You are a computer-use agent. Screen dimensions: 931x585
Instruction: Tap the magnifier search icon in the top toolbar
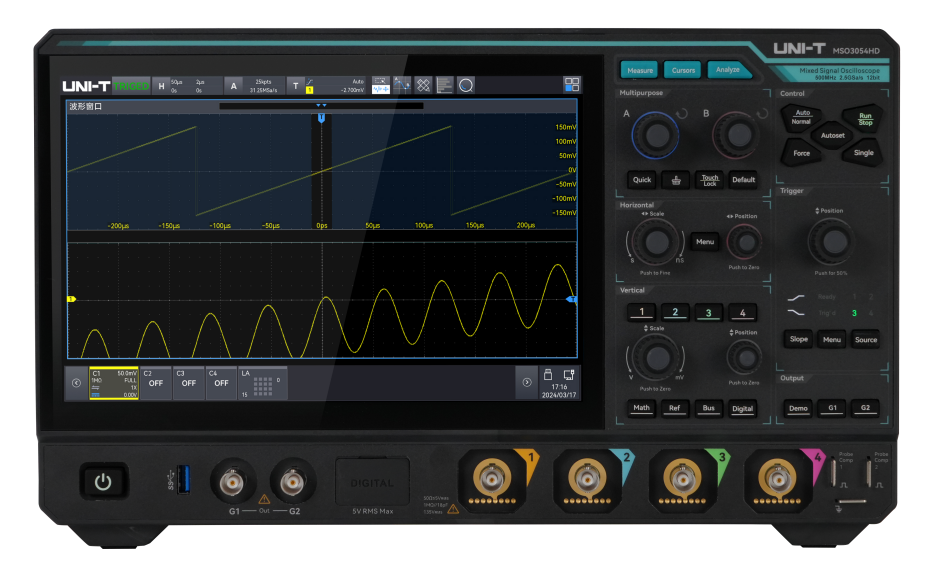(x=466, y=85)
